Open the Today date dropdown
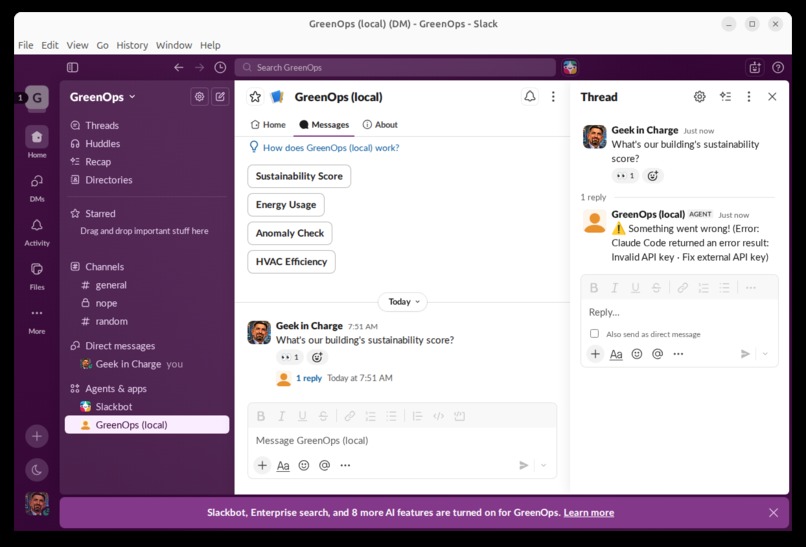This screenshot has height=547, width=806. click(x=403, y=302)
